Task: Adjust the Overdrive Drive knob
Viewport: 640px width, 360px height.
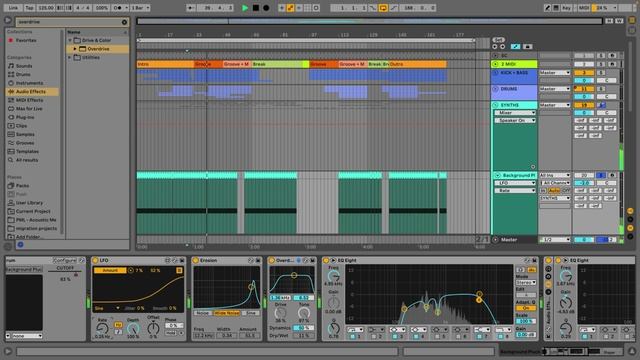Action: (280, 313)
